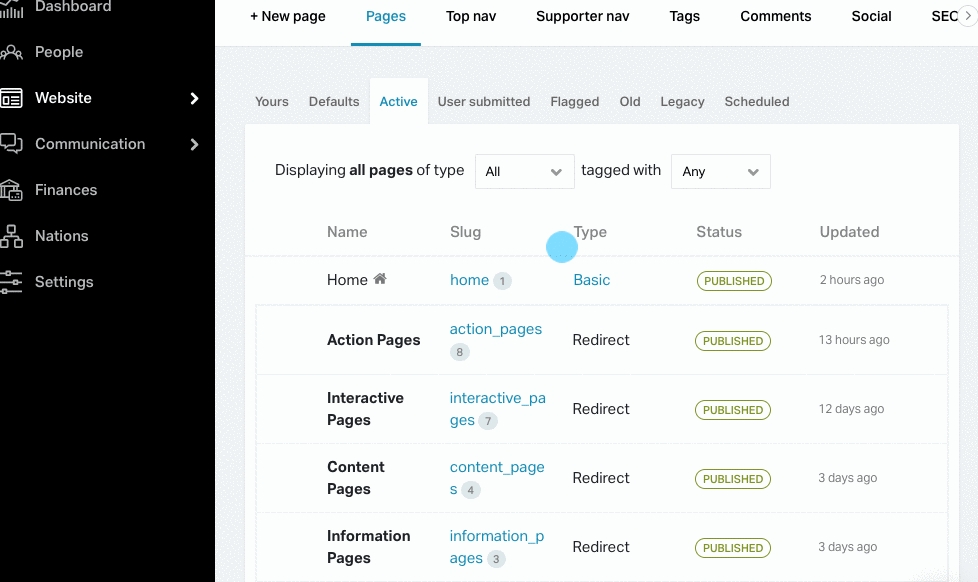Click the house icon beside Home page

[x=381, y=279]
